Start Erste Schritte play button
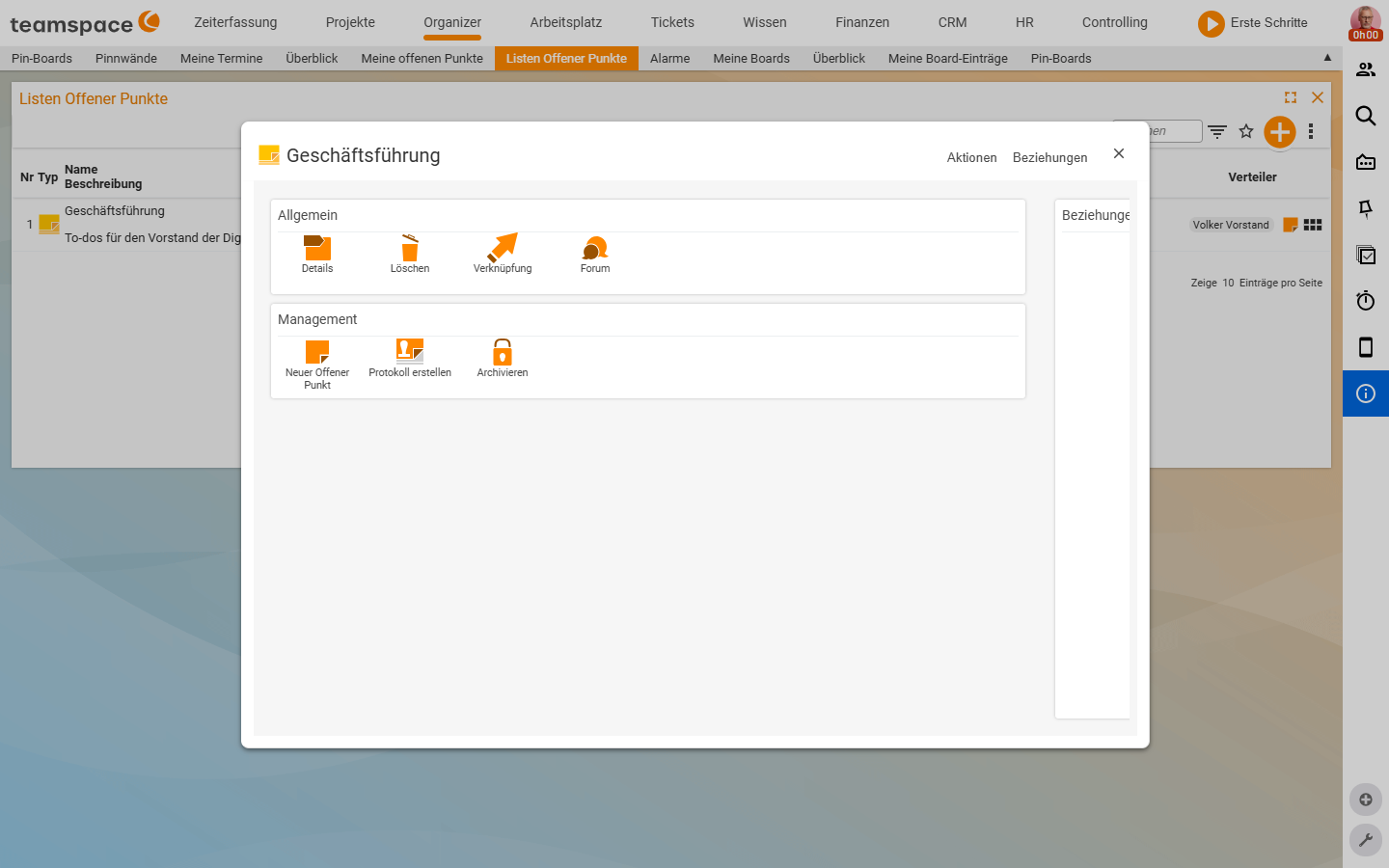Screen dimensions: 1389x868 (x=1212, y=23)
